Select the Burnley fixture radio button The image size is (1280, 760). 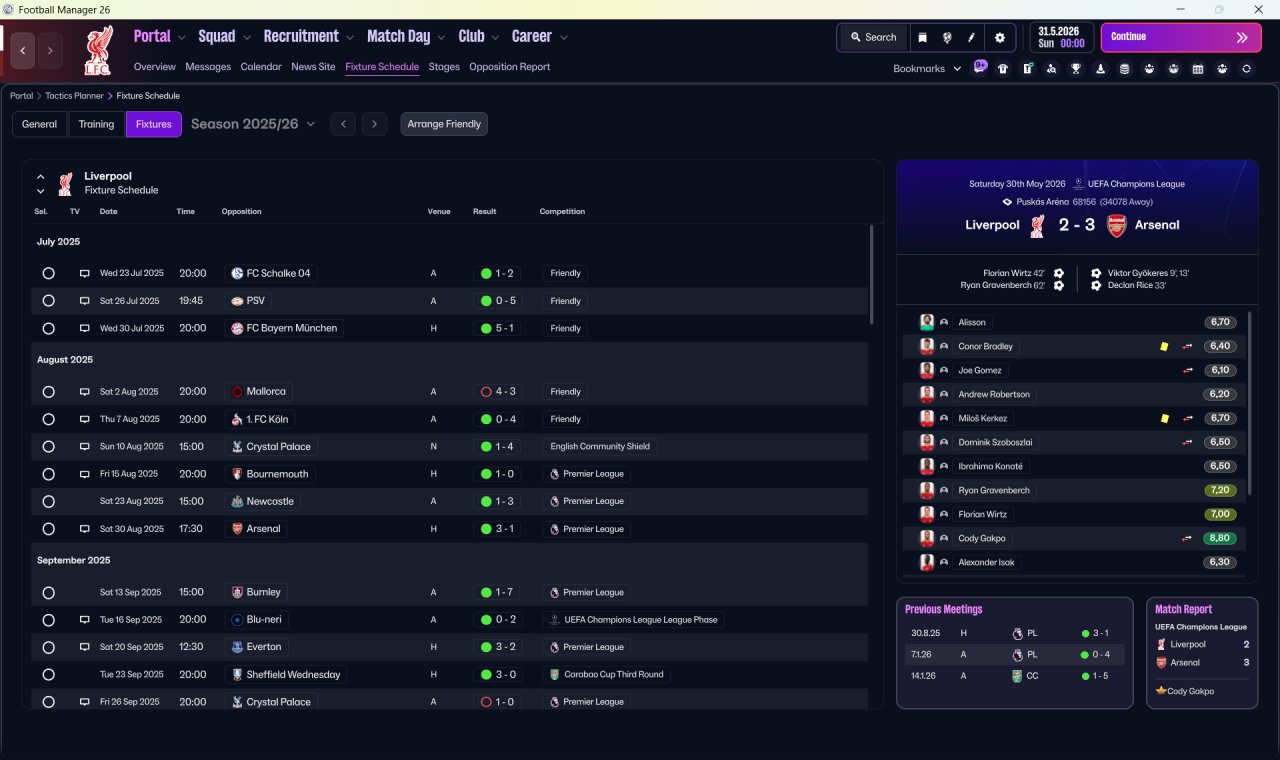coord(48,592)
